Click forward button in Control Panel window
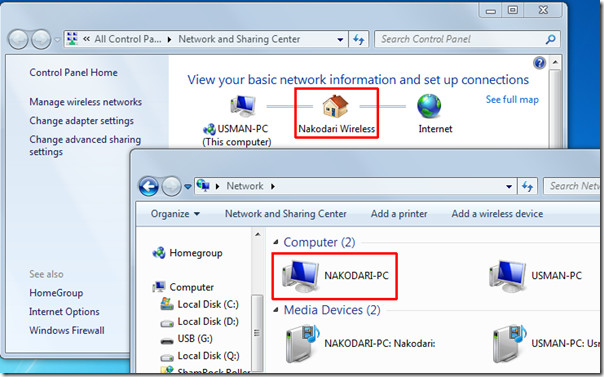604x377 pixels. [x=41, y=39]
